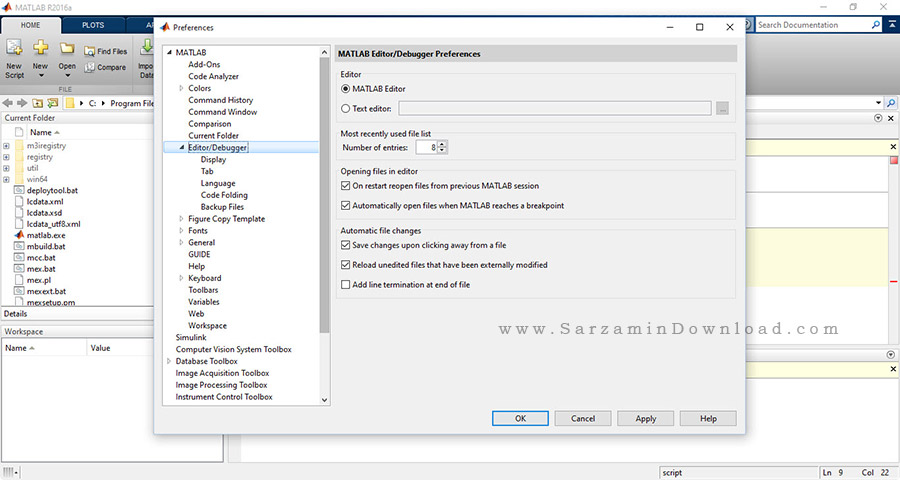Select Simulink preferences
Image resolution: width=900 pixels, height=480 pixels.
pos(191,337)
